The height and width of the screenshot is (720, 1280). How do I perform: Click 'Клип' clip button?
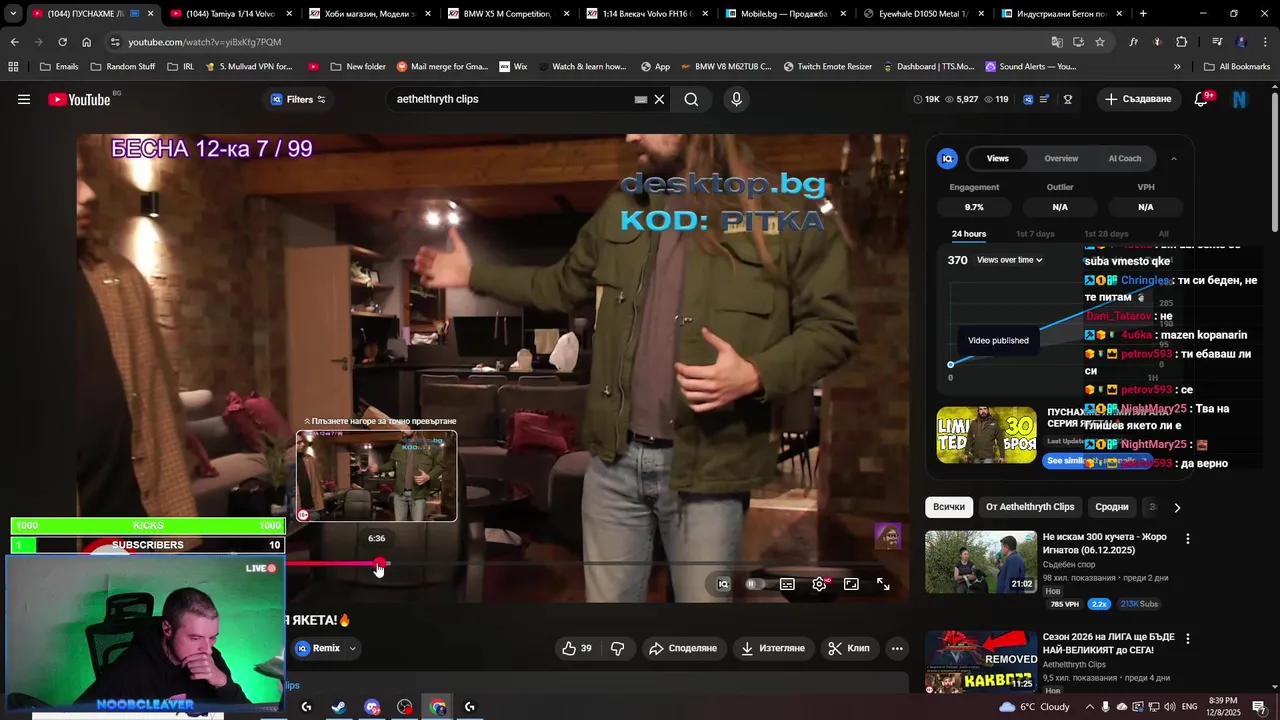pos(849,648)
